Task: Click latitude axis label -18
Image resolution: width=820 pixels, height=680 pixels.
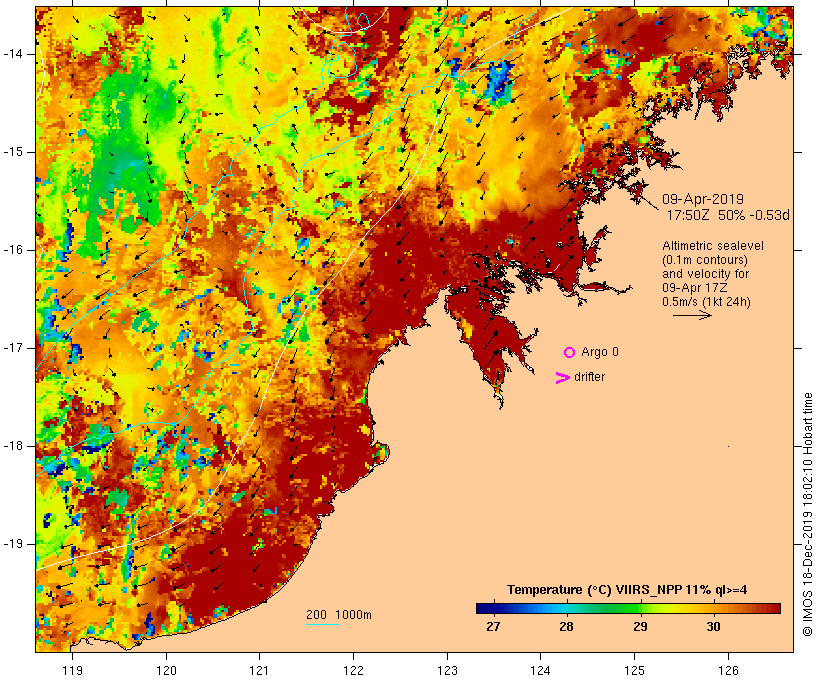Action: (x=13, y=446)
